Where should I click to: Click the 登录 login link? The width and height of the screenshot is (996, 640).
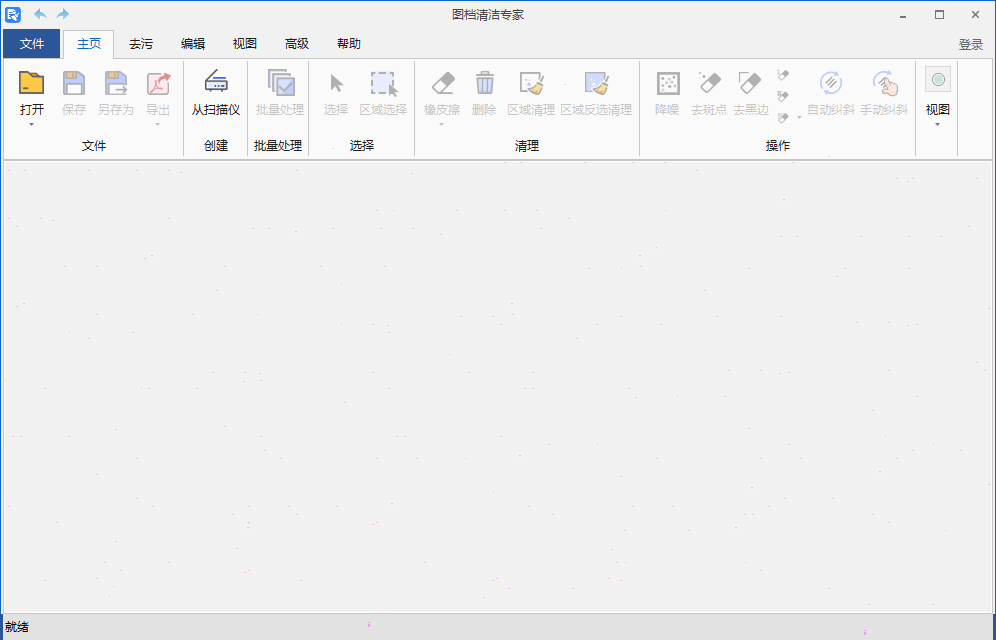click(970, 45)
